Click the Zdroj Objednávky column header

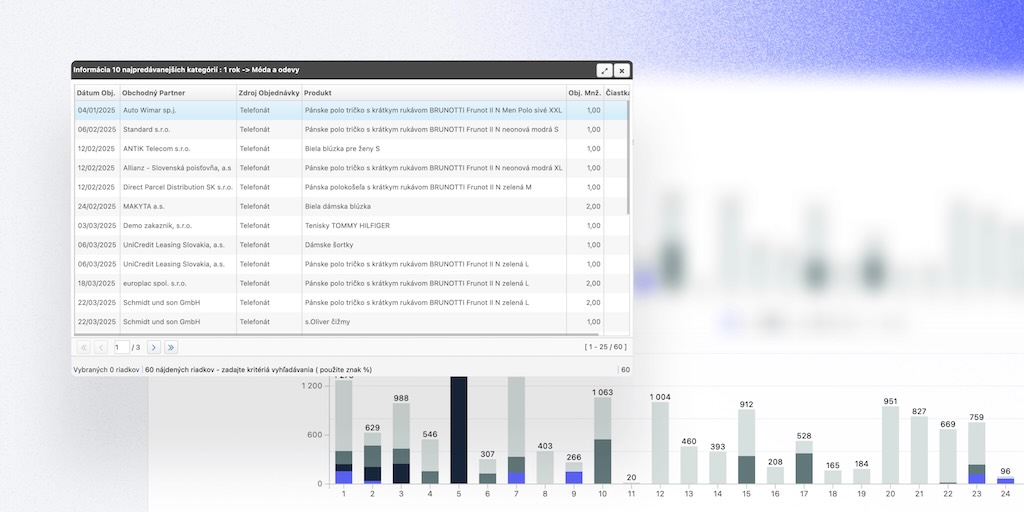(x=268, y=93)
